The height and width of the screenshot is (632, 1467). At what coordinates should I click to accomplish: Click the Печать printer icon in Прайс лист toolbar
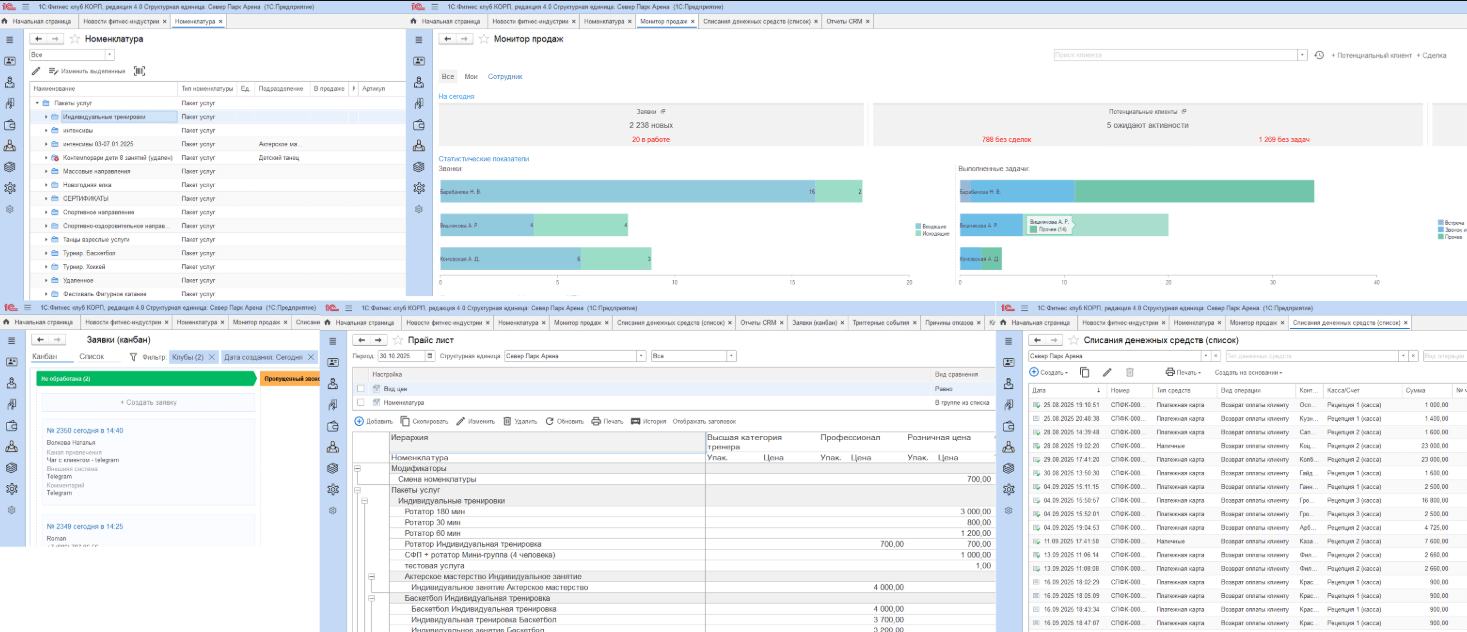tap(596, 421)
